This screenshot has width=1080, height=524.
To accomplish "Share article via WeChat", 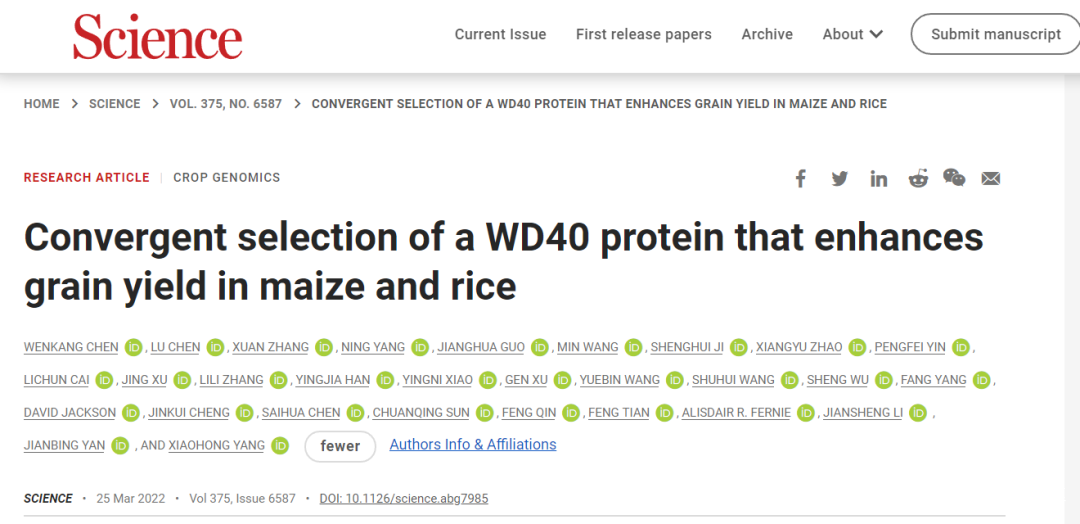I will 954,178.
